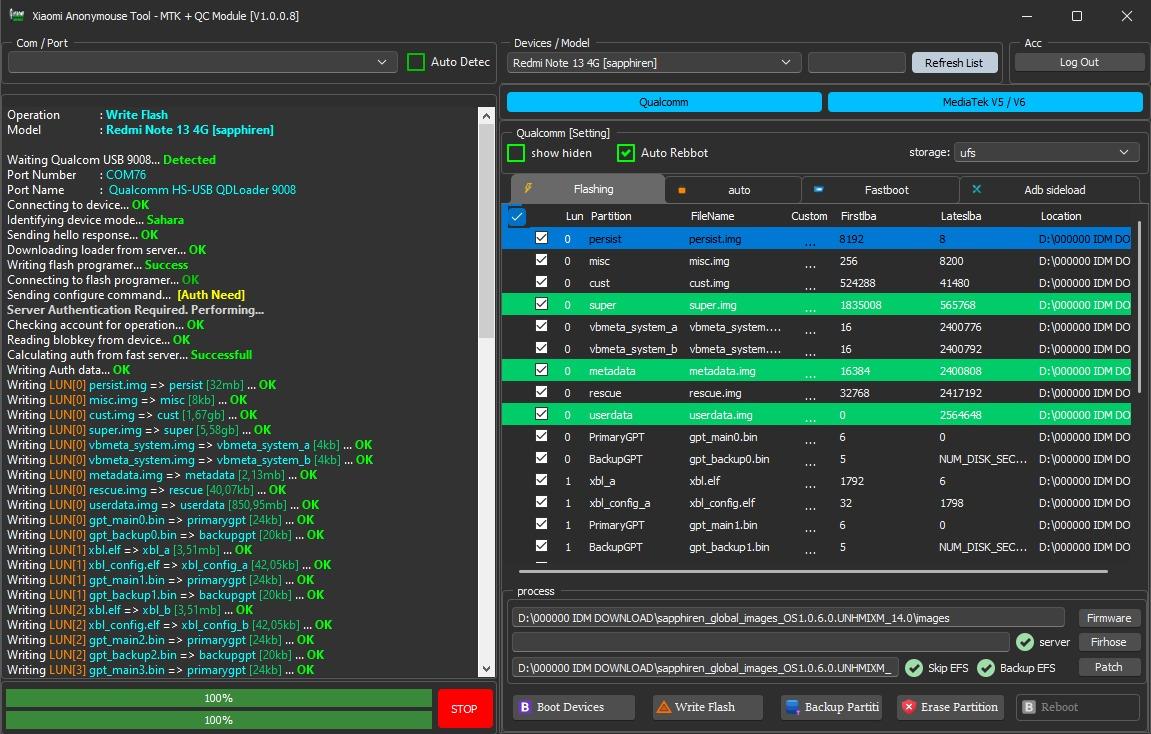Click the upper 100% progress bar
This screenshot has height=734, width=1151.
(219, 698)
